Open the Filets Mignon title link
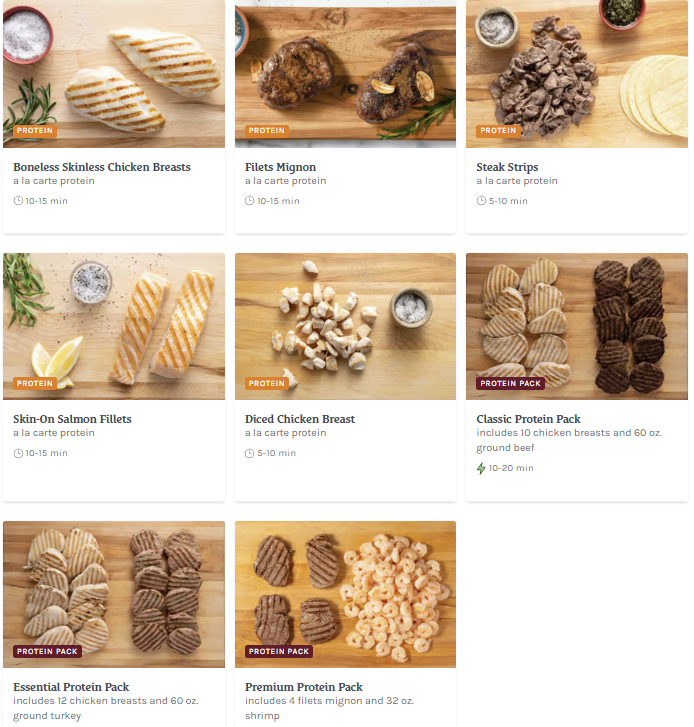The image size is (694, 727). [280, 167]
